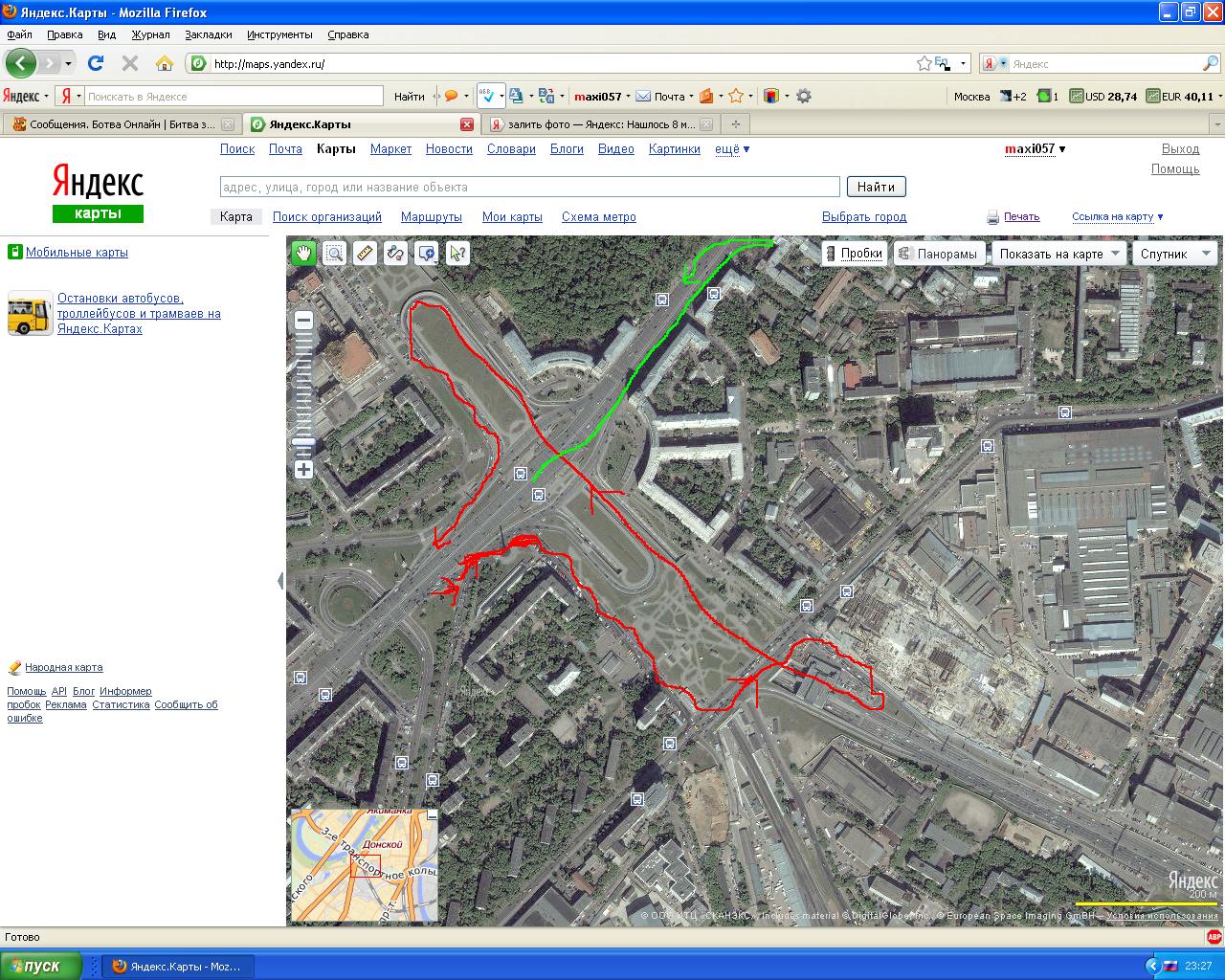
Task: Switch to the залить фото Яндекс tab
Action: (x=602, y=124)
